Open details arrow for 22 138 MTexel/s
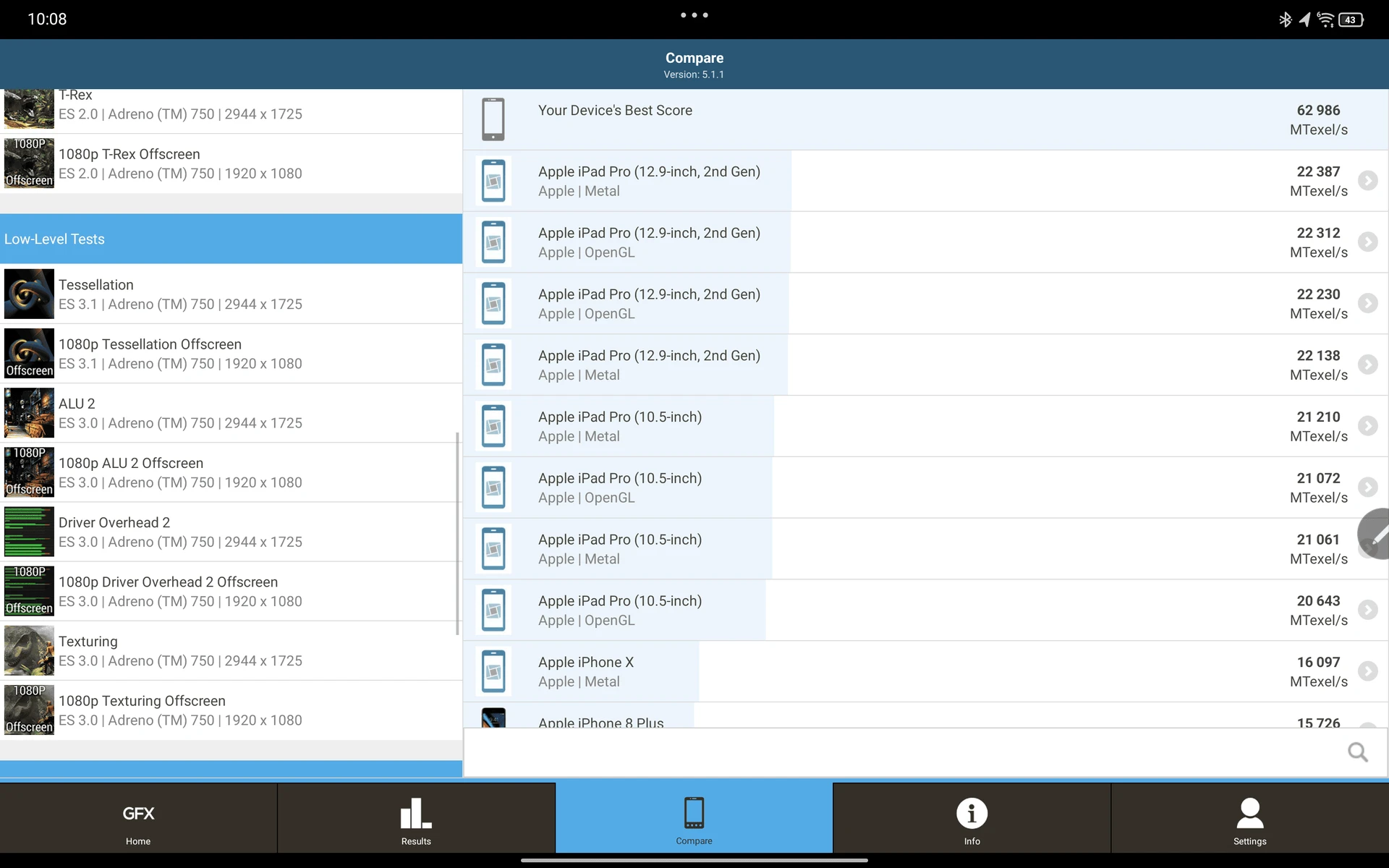Image resolution: width=1389 pixels, height=868 pixels. 1367,365
